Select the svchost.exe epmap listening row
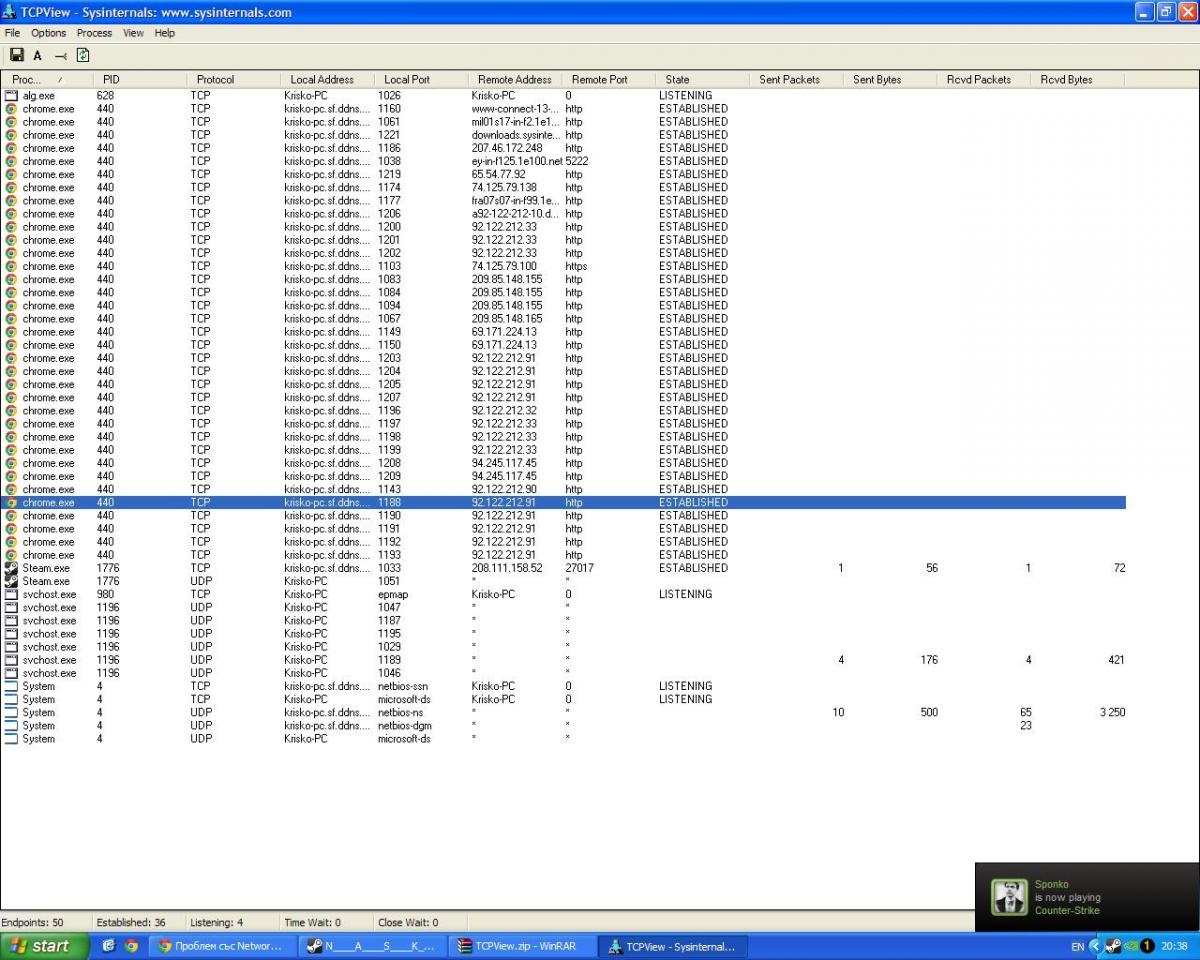This screenshot has width=1200, height=960. pos(563,594)
